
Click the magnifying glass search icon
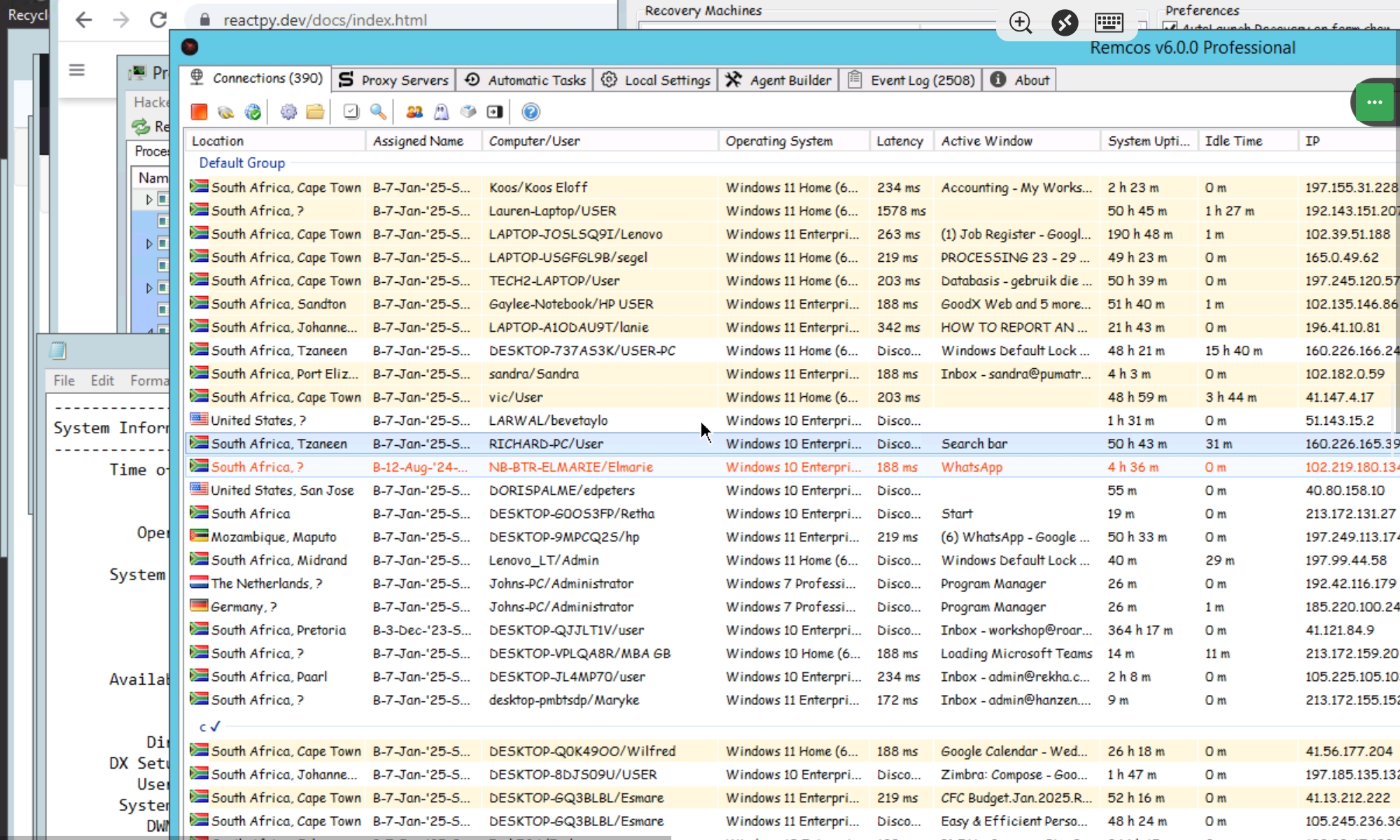378,112
